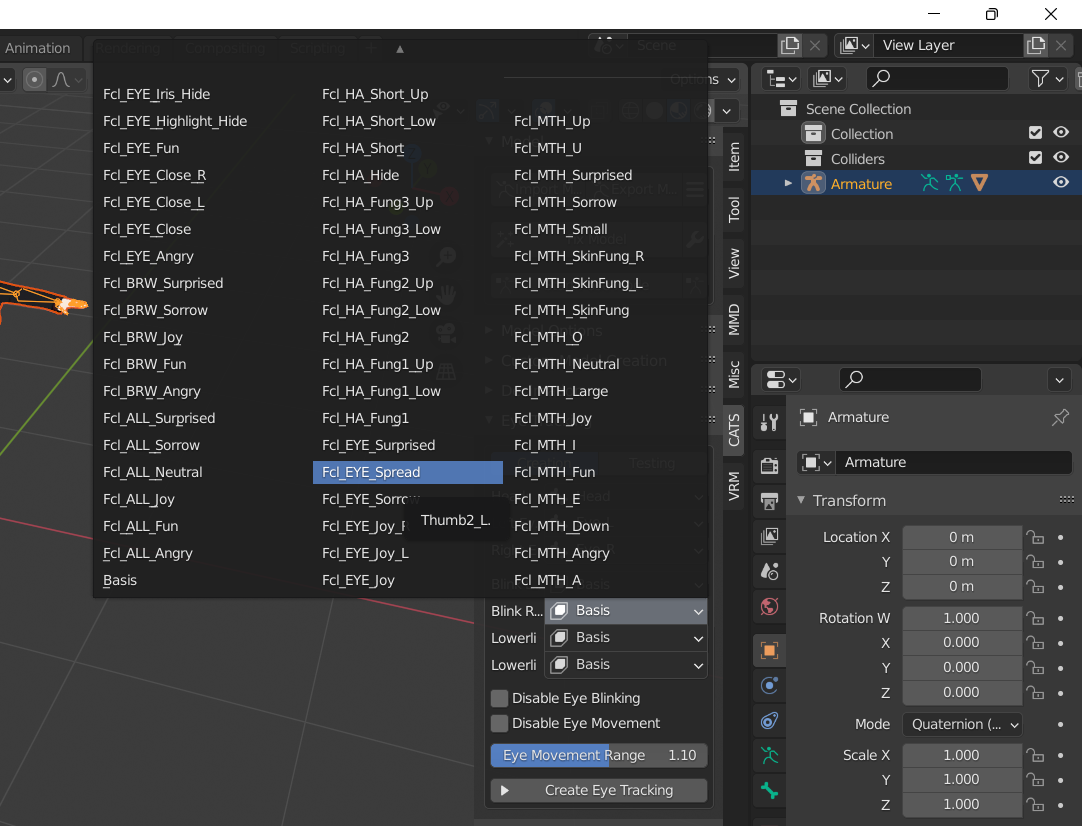This screenshot has width=1082, height=826.
Task: Switch to the CATS sidebar tab
Action: [734, 432]
